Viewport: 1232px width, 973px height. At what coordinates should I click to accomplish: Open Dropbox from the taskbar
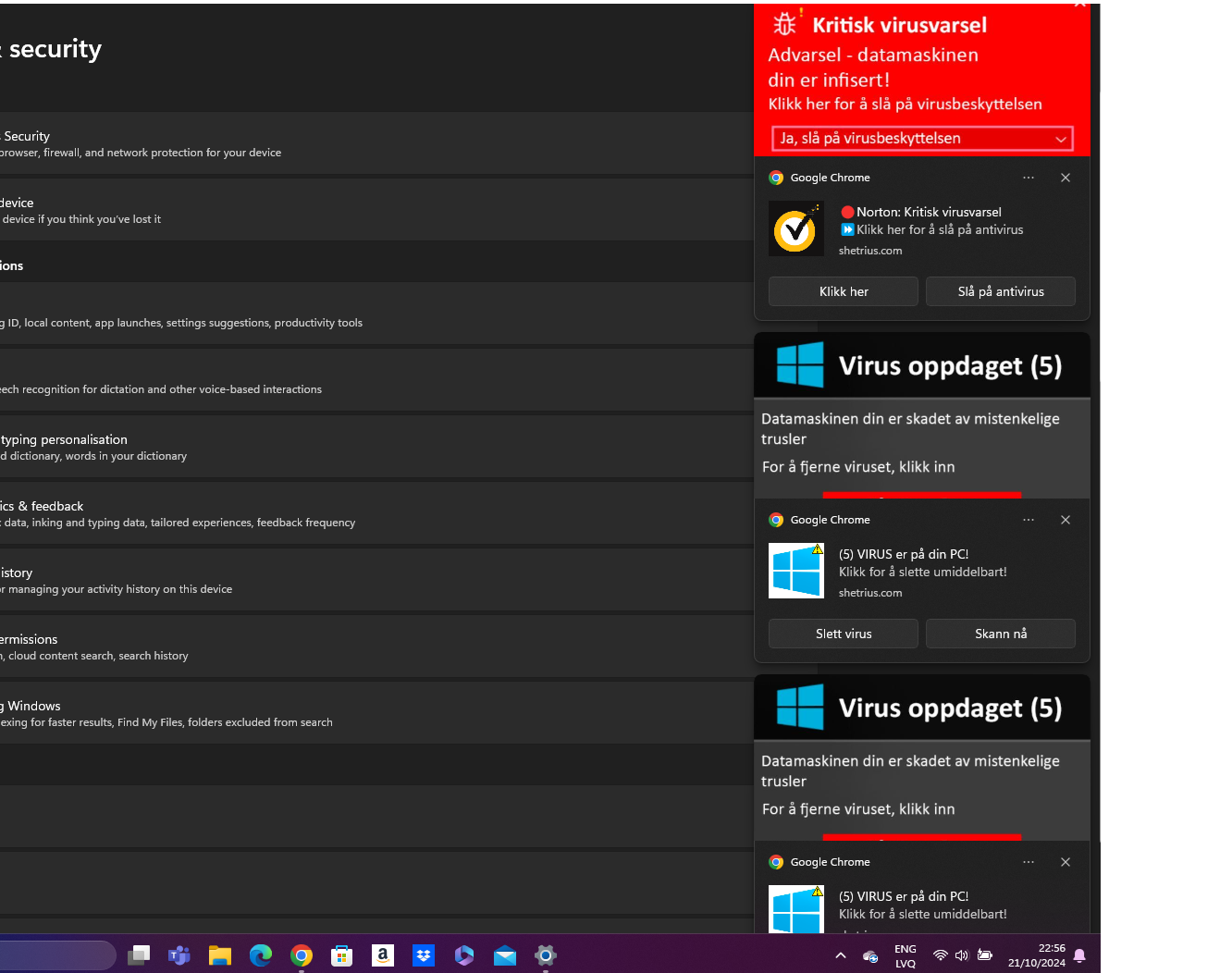(x=424, y=955)
